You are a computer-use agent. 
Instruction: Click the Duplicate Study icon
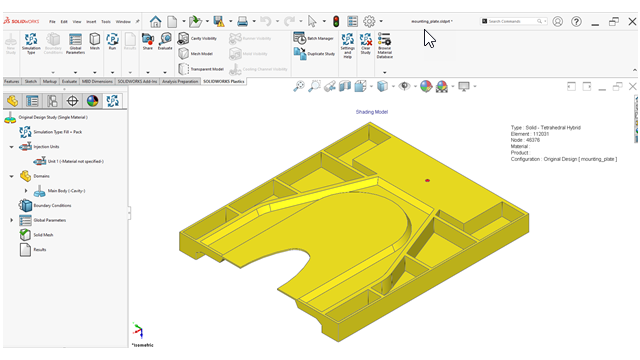[x=314, y=53]
